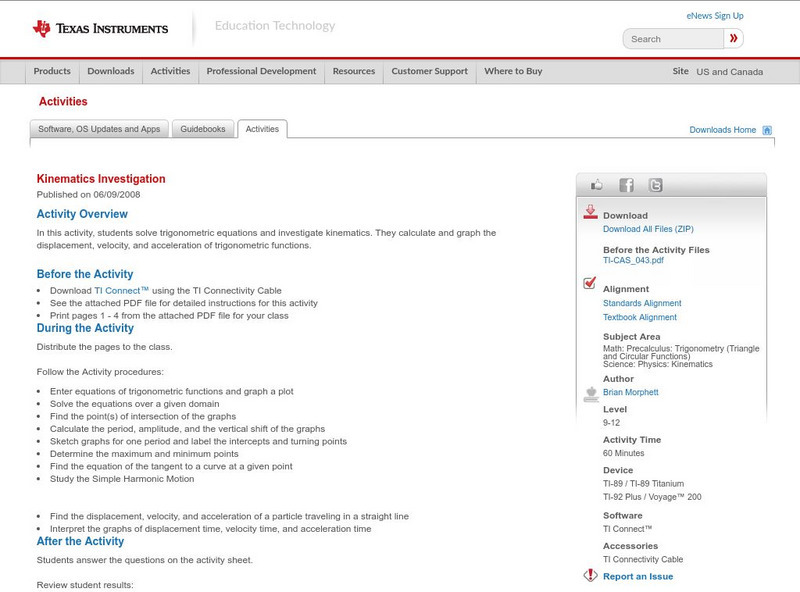Open the Products menu
This screenshot has width=800, height=592.
pos(52,71)
